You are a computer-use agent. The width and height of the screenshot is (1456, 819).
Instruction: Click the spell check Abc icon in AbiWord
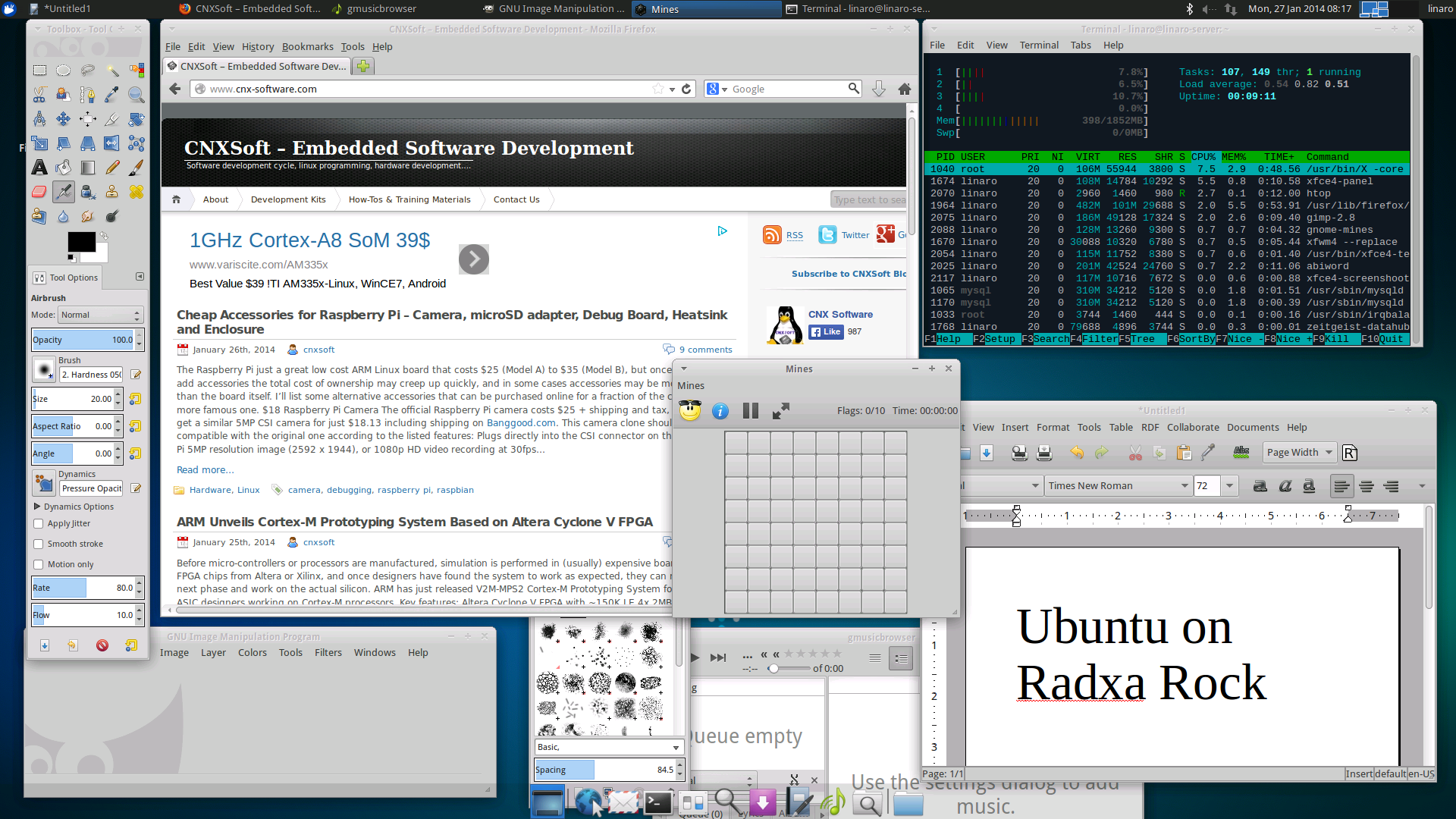(1241, 453)
